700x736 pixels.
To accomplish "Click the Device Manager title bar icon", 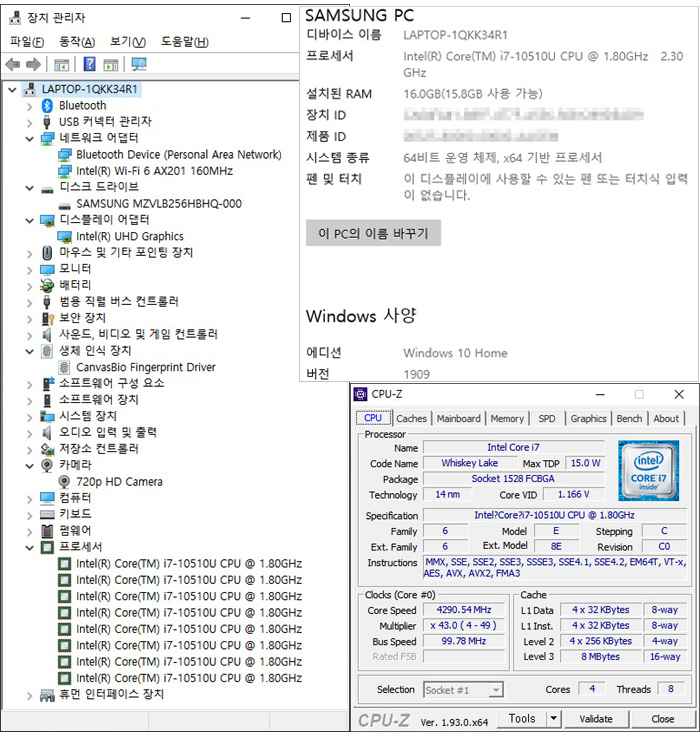I will (x=15, y=18).
